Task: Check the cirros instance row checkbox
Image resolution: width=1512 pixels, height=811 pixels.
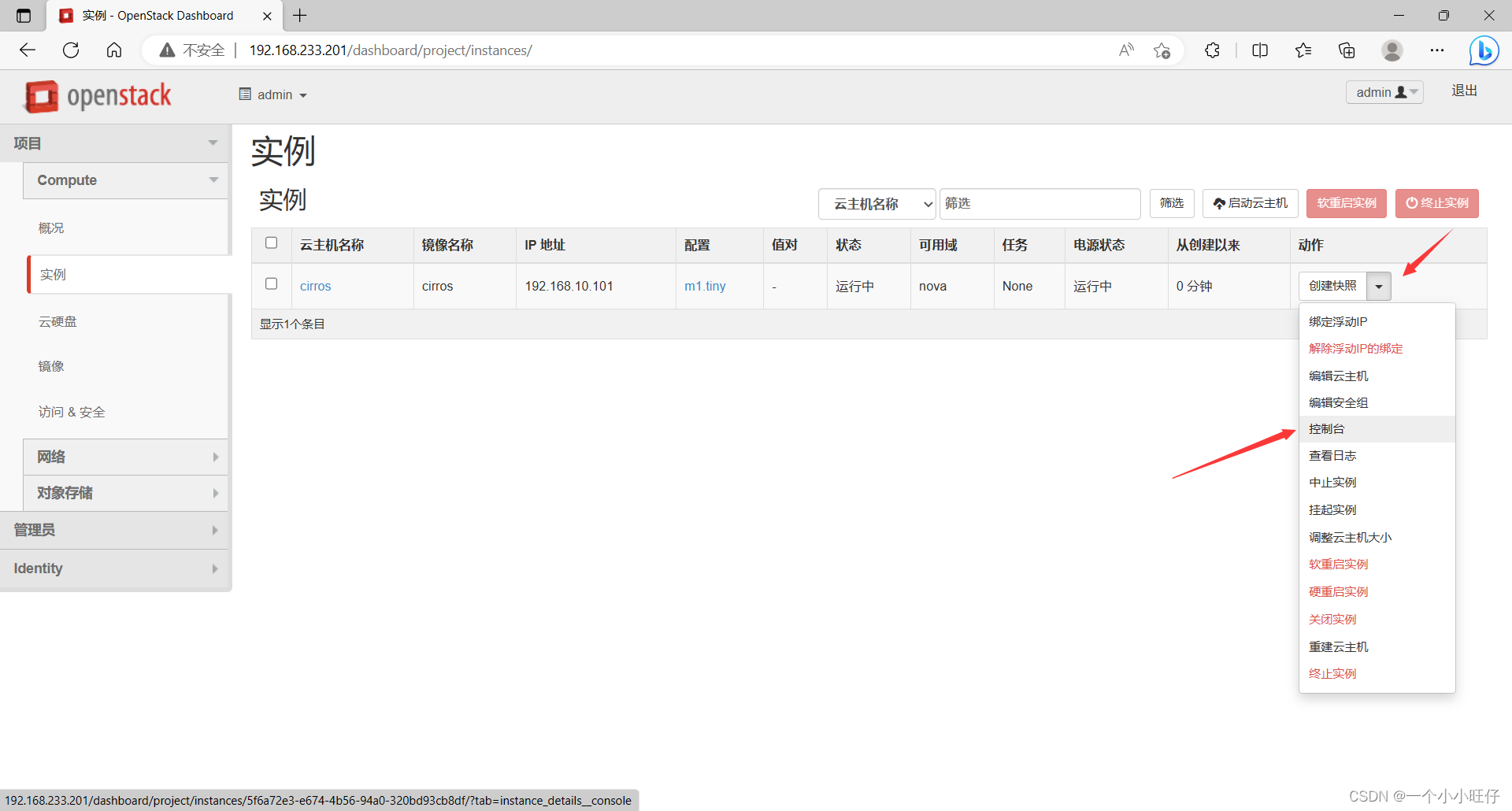Action: click(x=271, y=283)
